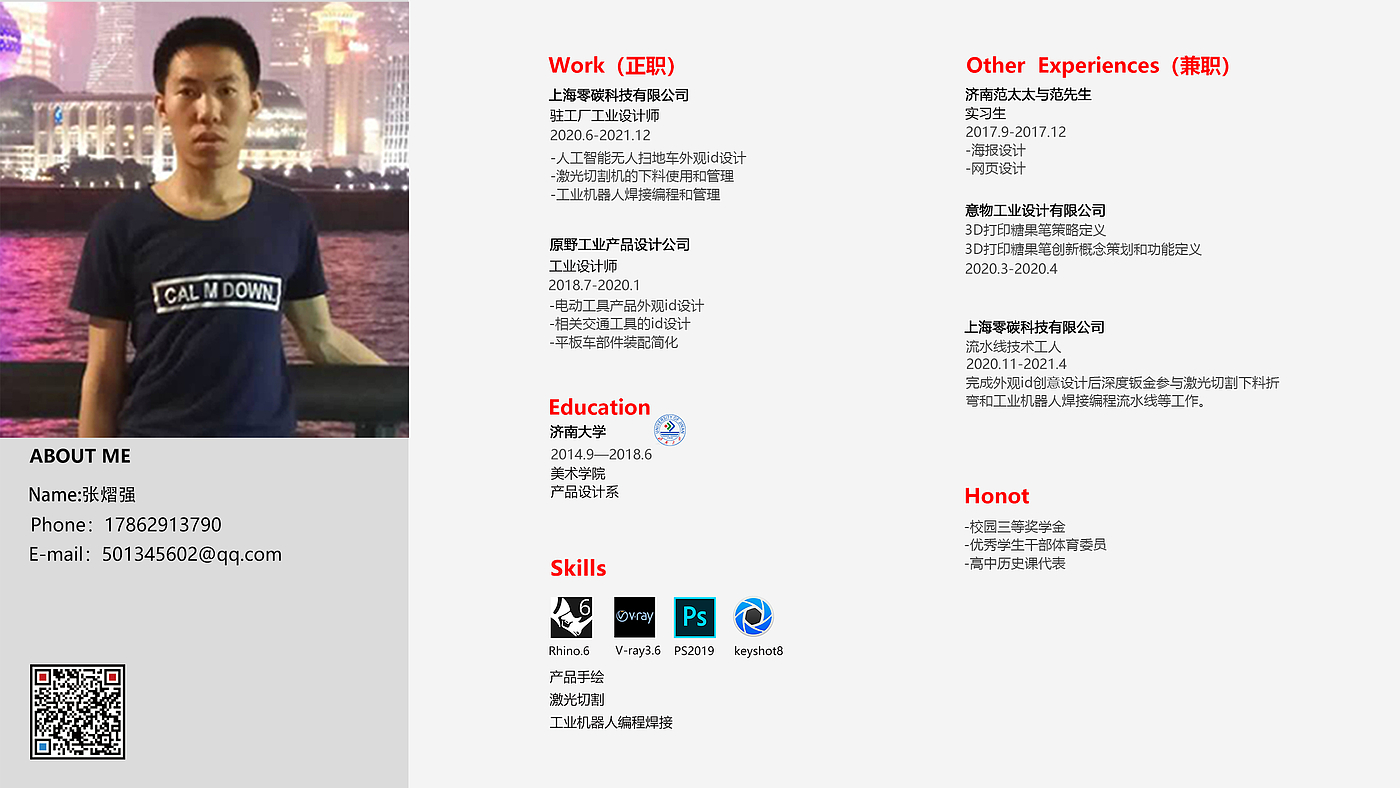The width and height of the screenshot is (1400, 788).
Task: Select the school name '济南大学'
Action: (578, 432)
